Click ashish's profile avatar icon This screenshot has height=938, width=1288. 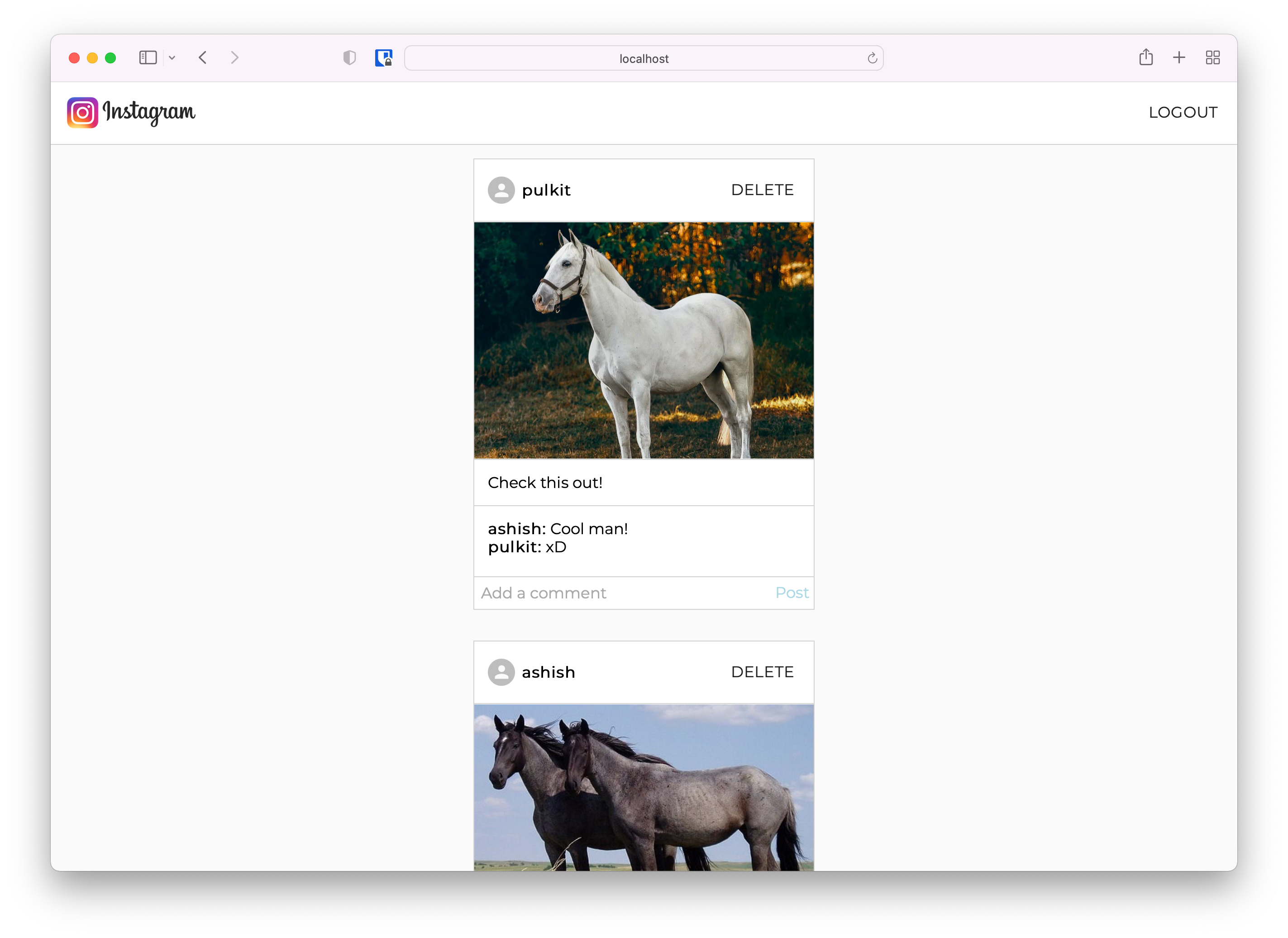point(501,672)
